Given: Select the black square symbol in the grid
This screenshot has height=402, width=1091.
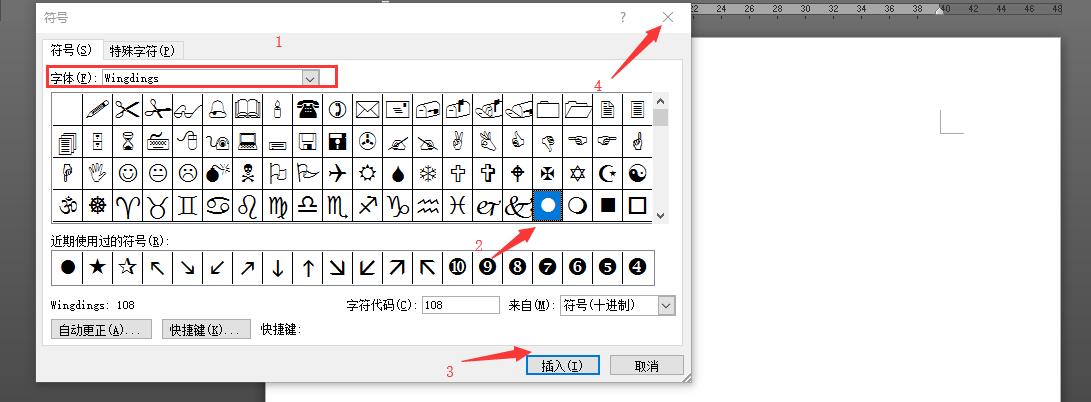Looking at the screenshot, I should pyautogui.click(x=607, y=206).
